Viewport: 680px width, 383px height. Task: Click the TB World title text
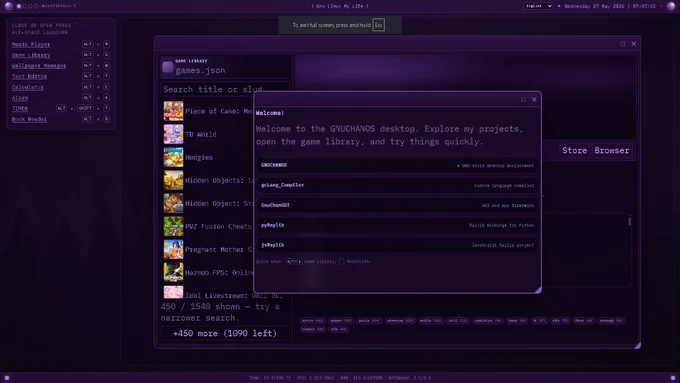[201, 134]
